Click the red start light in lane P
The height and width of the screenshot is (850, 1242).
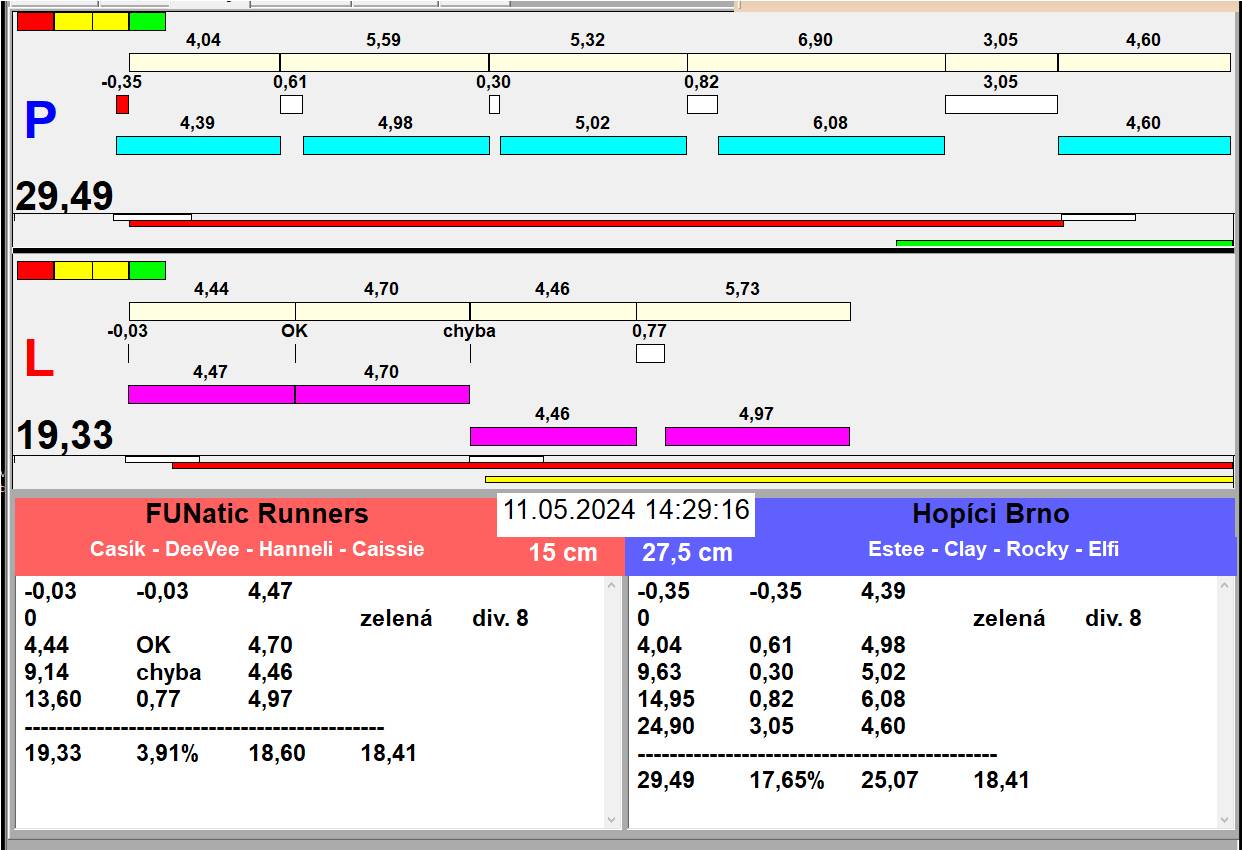click(x=36, y=21)
